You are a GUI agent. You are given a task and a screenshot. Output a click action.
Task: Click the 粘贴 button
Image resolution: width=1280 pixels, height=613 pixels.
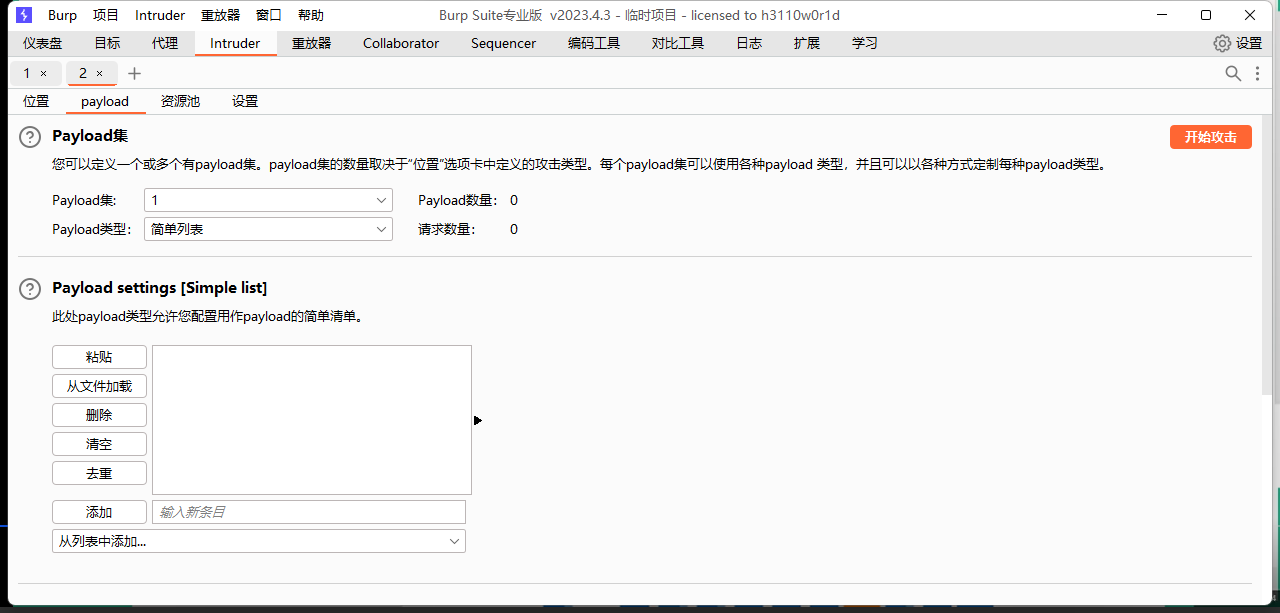tap(99, 357)
